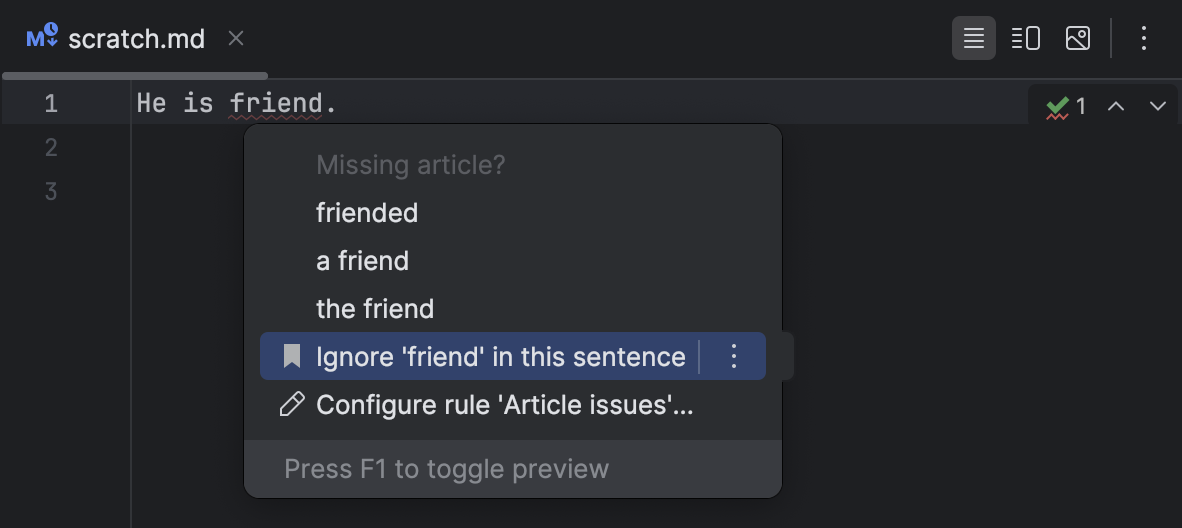The width and height of the screenshot is (1182, 528).
Task: Click the Markdown file icon in tab
Action: 42,38
